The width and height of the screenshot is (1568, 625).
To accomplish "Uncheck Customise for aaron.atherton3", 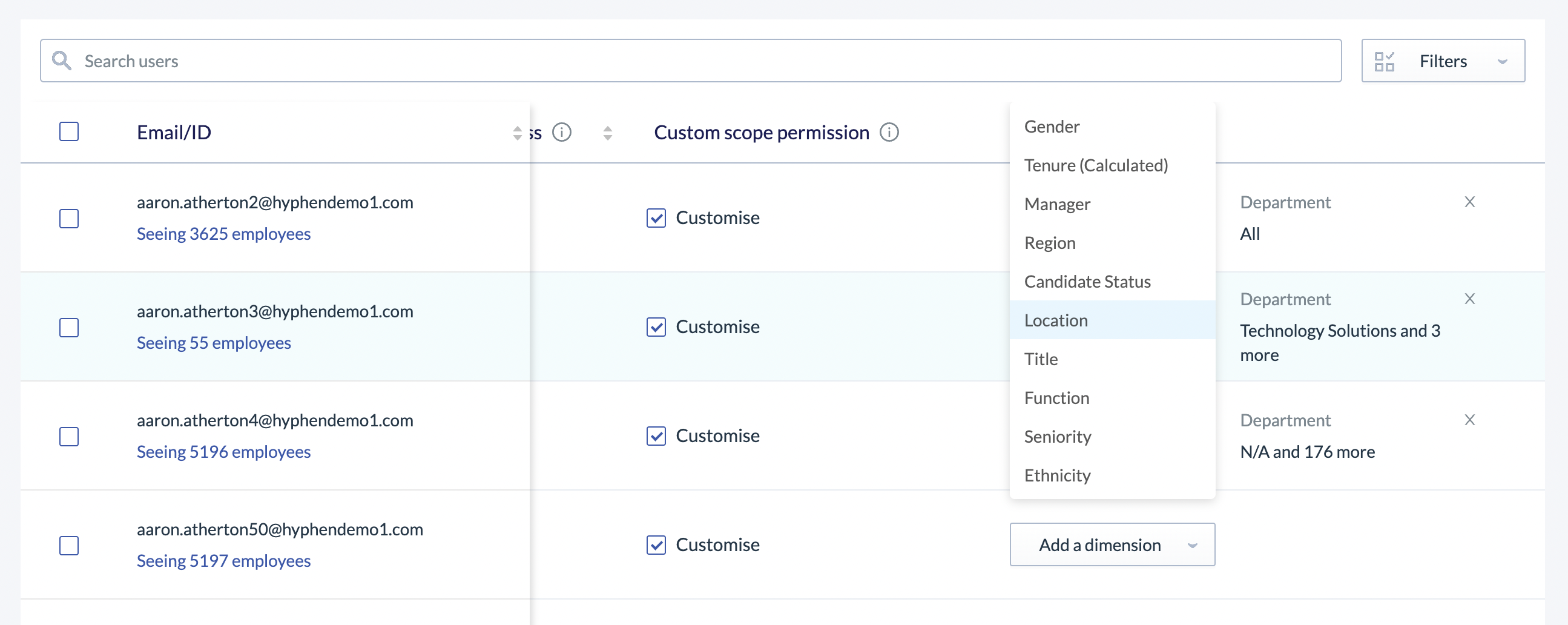I will 656,327.
